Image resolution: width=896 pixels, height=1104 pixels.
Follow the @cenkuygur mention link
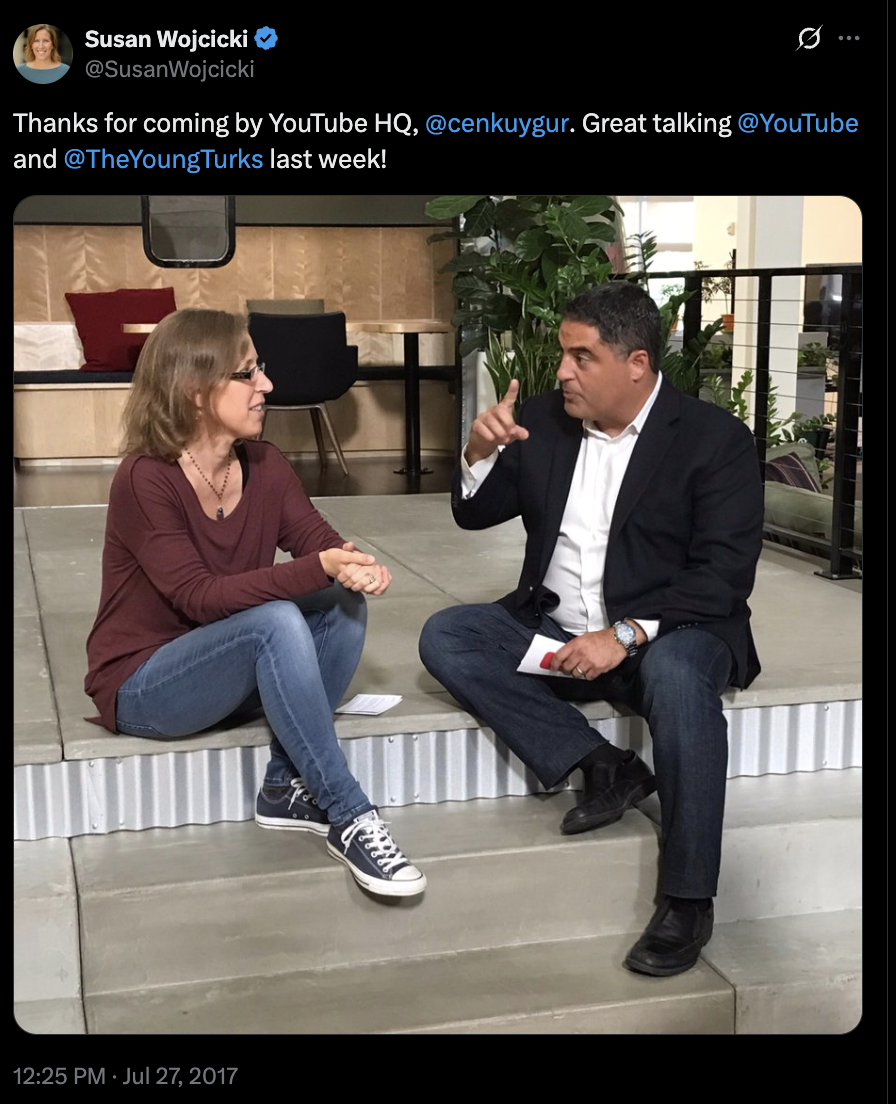tap(497, 123)
